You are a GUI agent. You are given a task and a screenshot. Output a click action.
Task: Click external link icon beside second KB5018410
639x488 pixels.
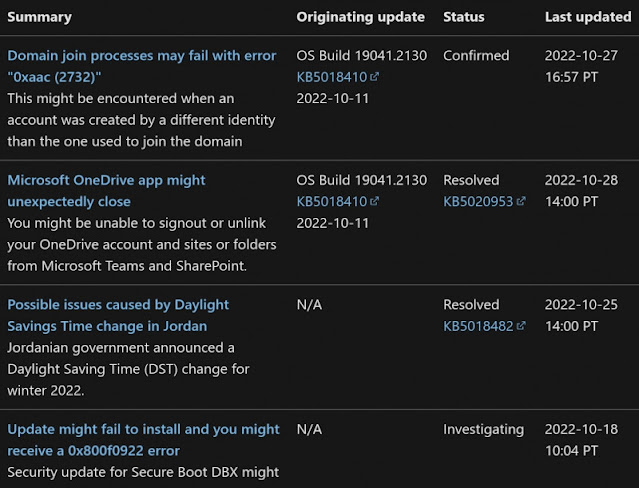[x=374, y=201]
